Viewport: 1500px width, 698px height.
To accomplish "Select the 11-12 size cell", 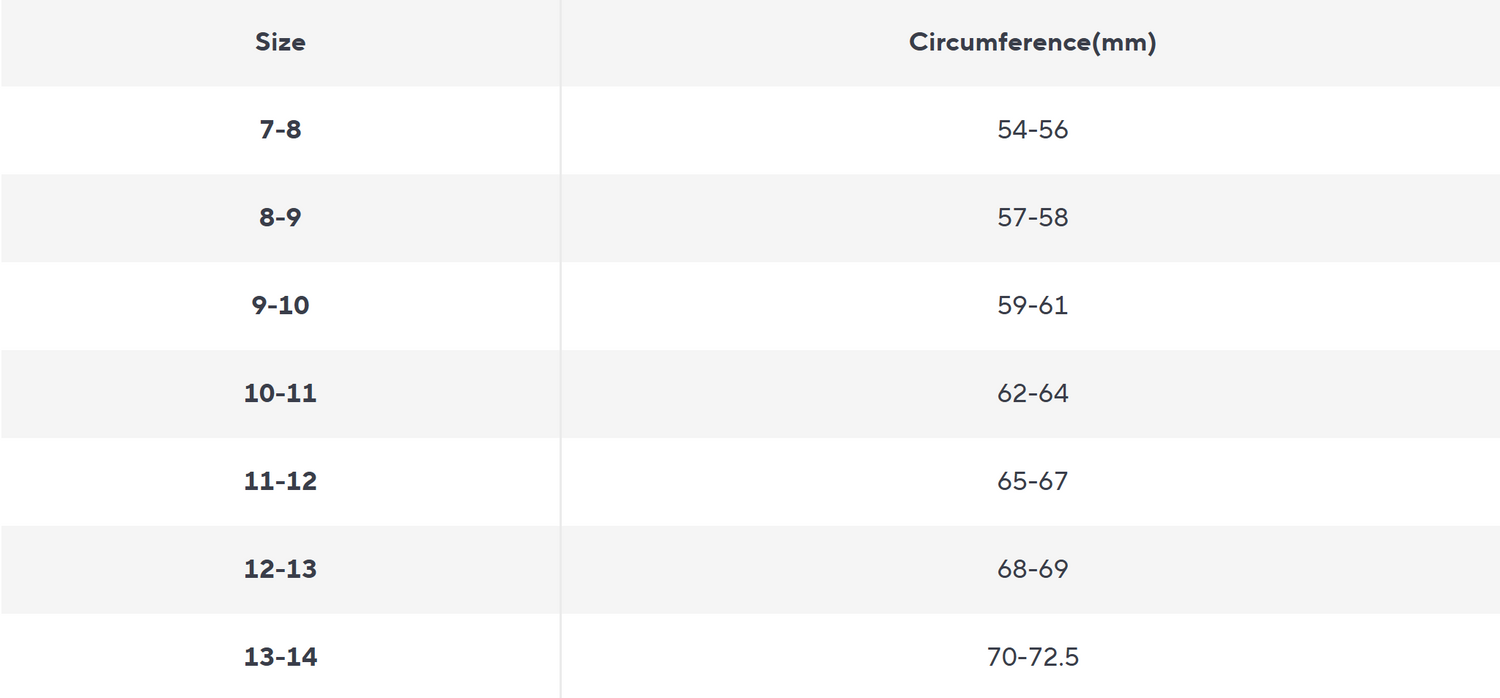I will click(280, 482).
